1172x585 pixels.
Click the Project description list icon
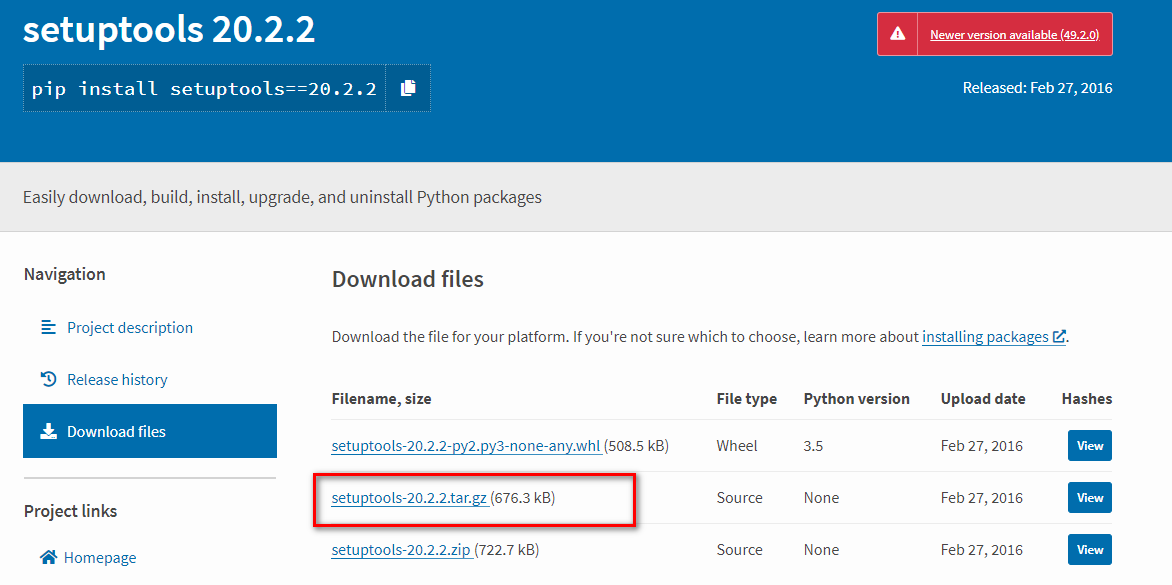(49, 327)
